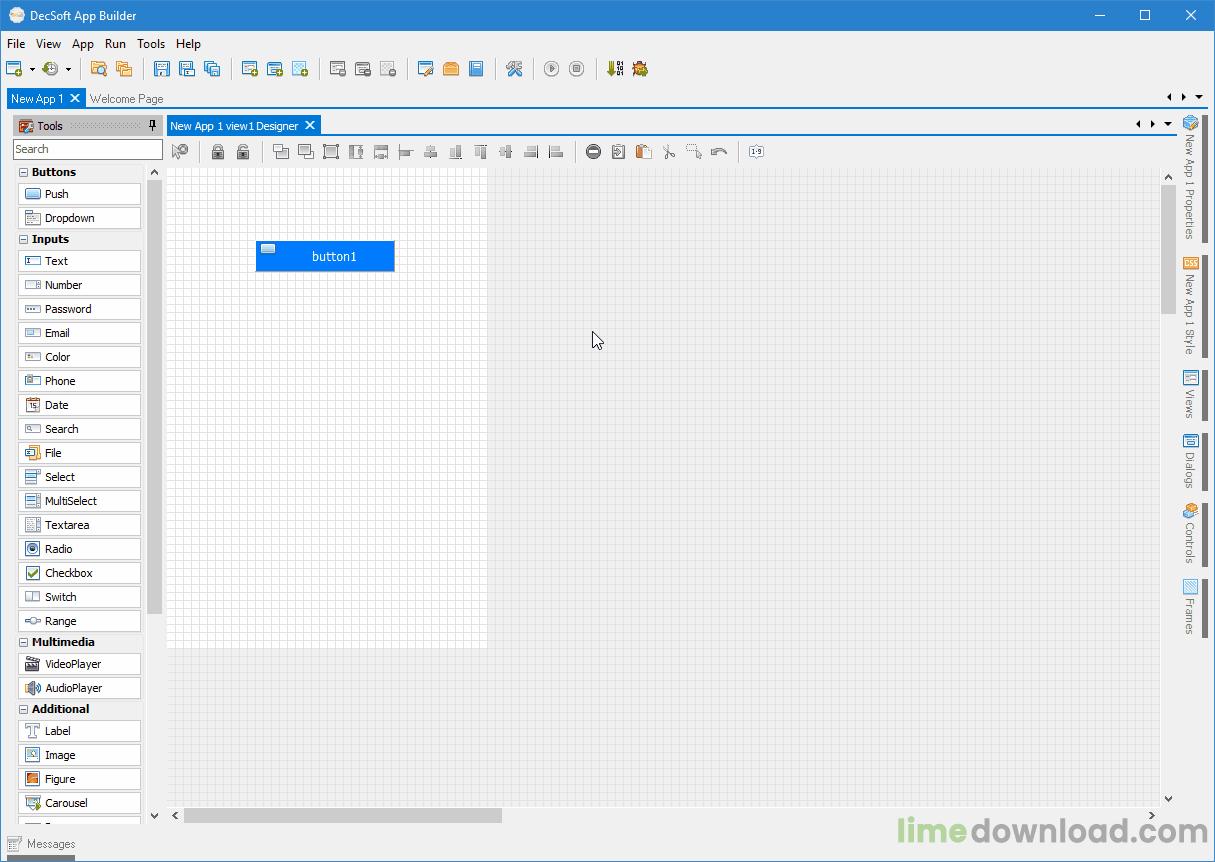This screenshot has height=862, width=1215.
Task: Open the tab order editor (1-9 icon)
Action: [x=756, y=151]
